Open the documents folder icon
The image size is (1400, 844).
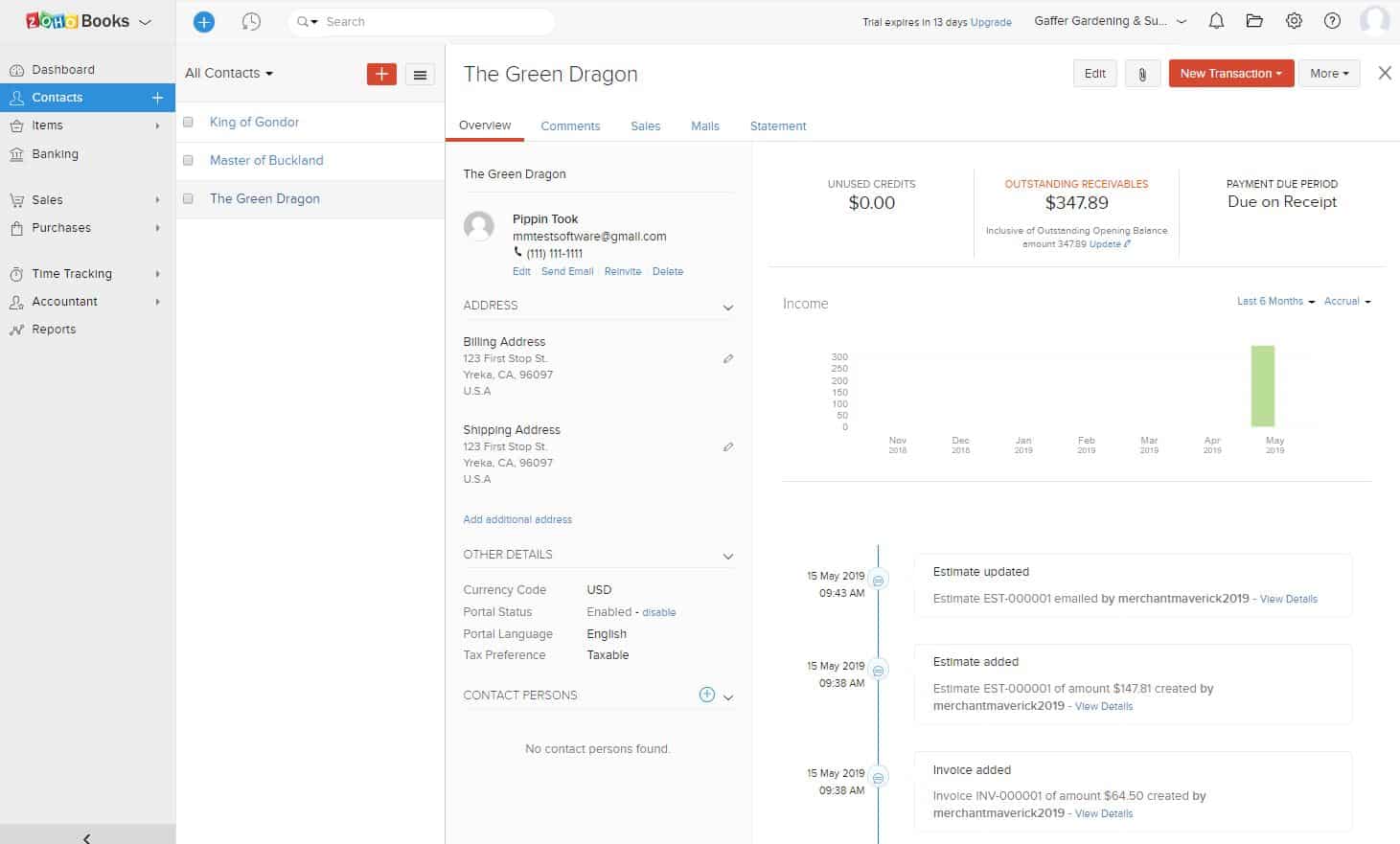tap(1254, 21)
